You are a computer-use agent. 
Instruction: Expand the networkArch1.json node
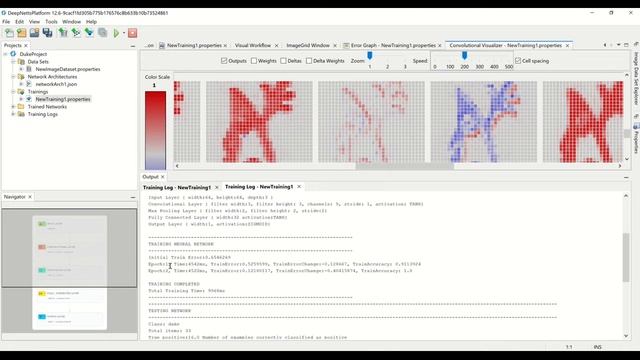click(x=21, y=84)
